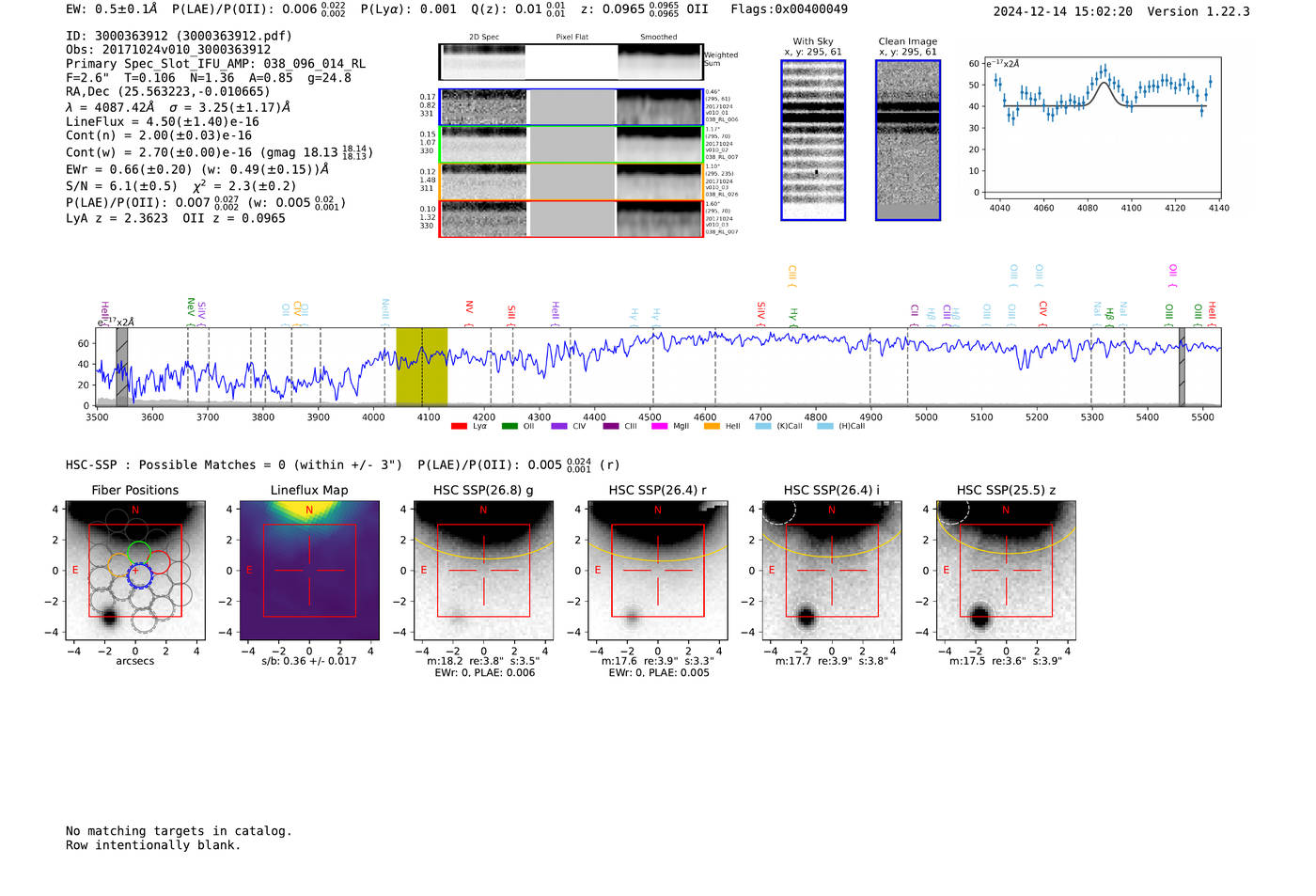Click the 'm:18.2 re:3.8" s:3.5"' caption
The width and height of the screenshot is (1316, 896).
(484, 661)
